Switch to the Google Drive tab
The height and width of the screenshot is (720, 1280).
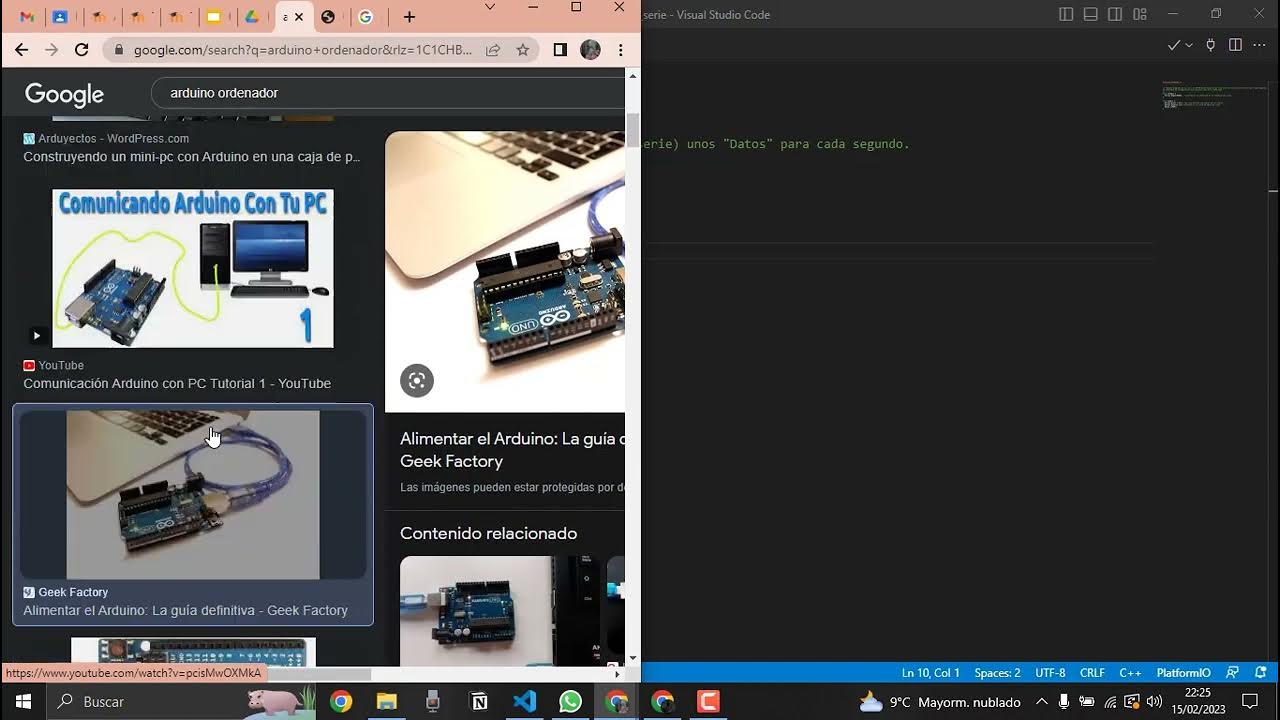tap(252, 17)
